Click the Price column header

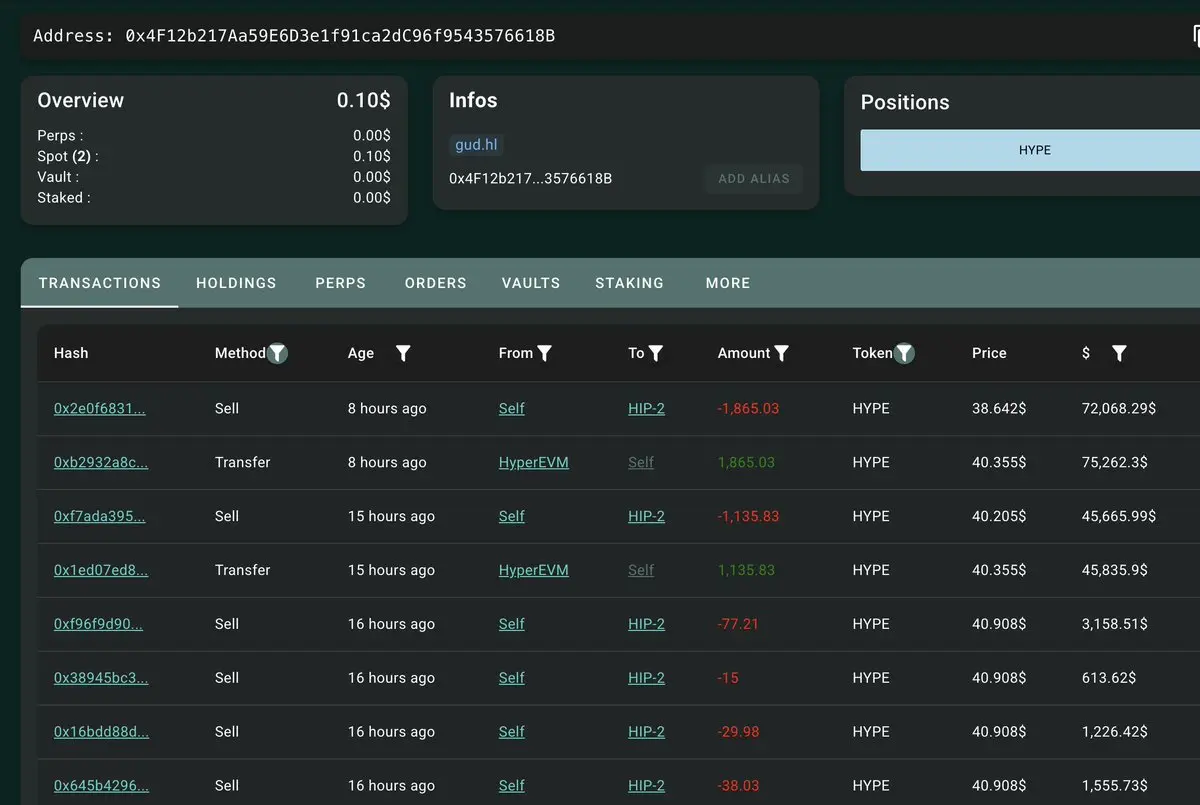click(989, 353)
